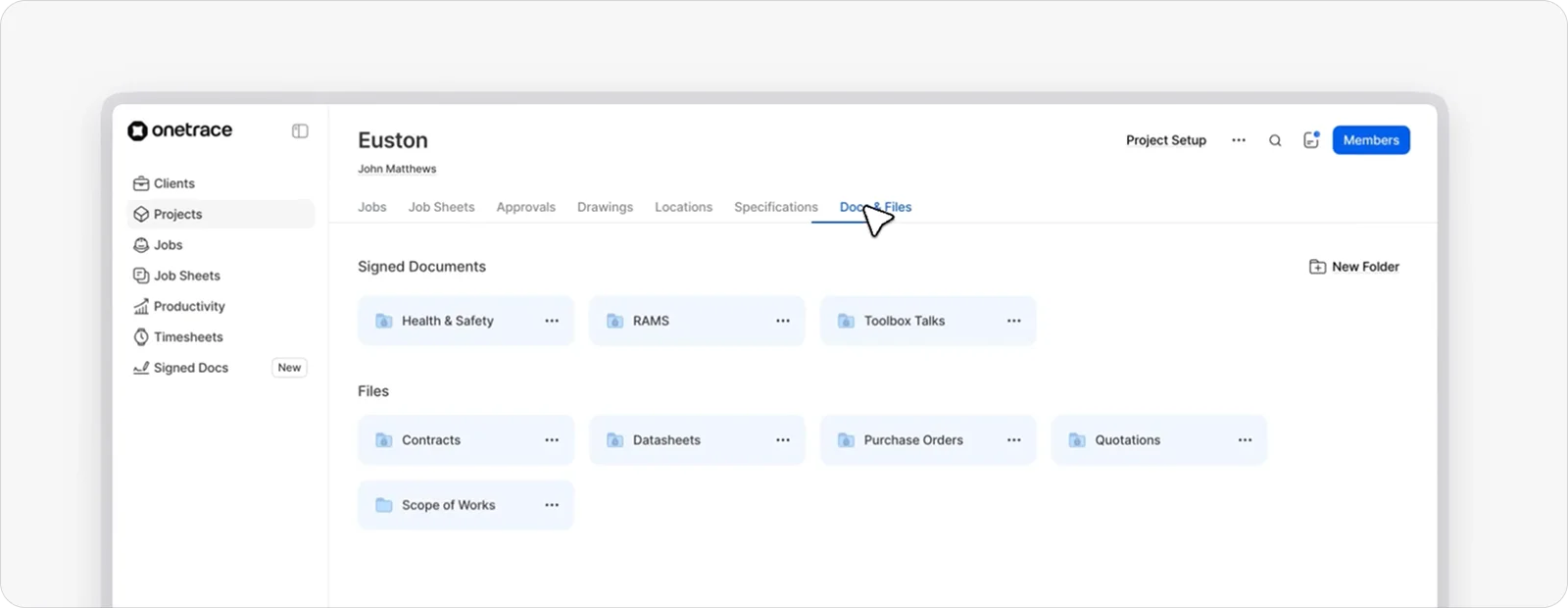Click the Signed Documents heading

pyautogui.click(x=421, y=267)
